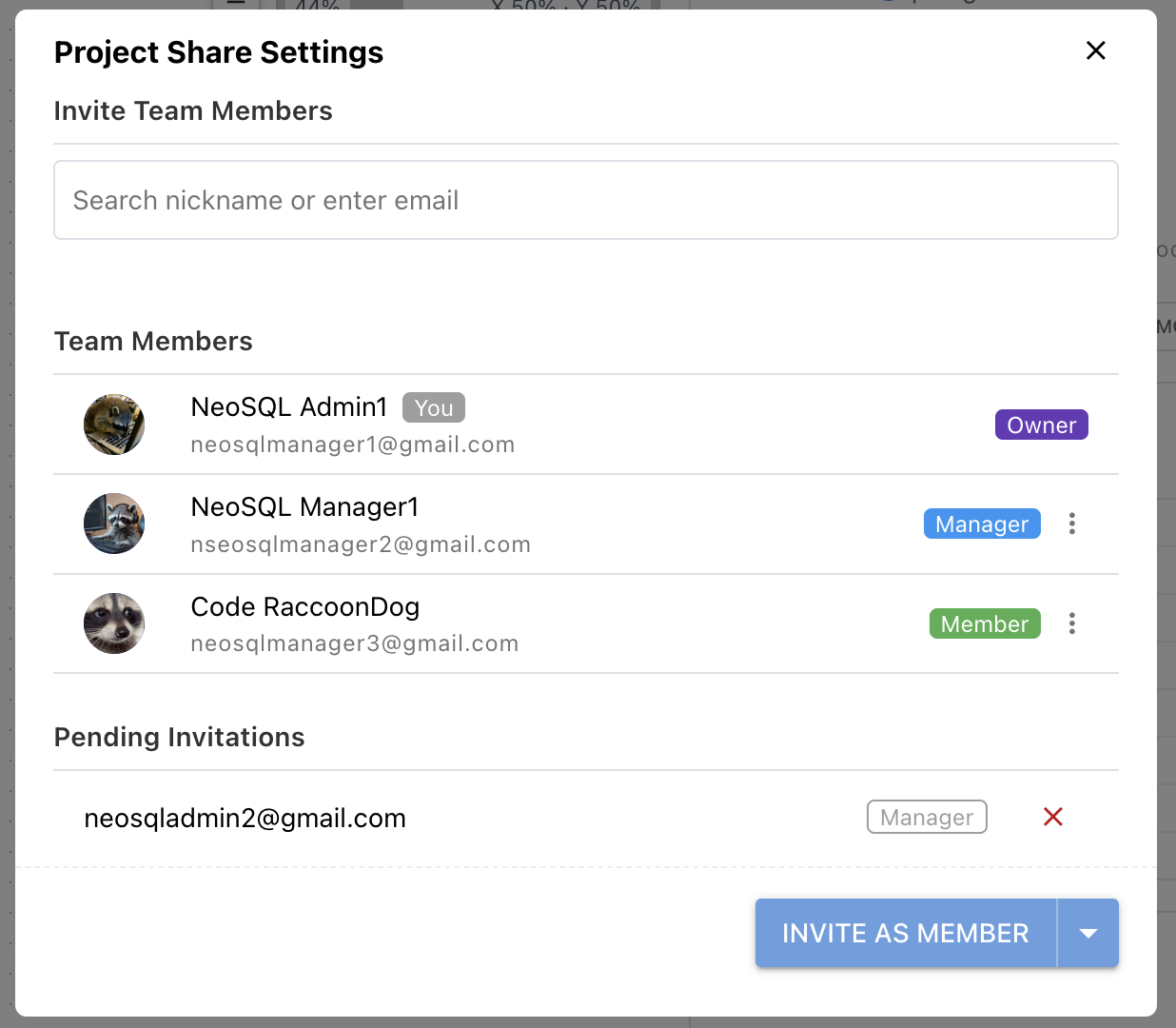Click the gray You tag
1176x1028 pixels.
pyautogui.click(x=434, y=407)
